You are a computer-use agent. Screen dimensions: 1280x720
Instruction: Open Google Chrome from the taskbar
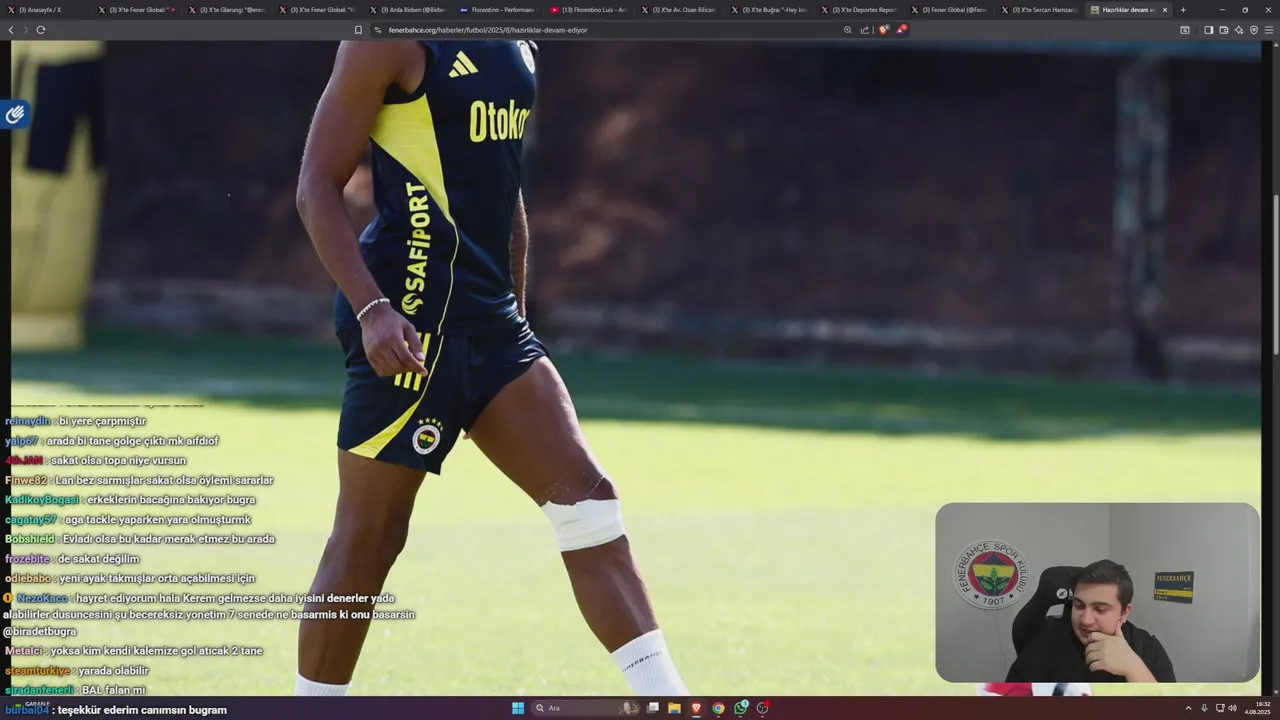point(718,708)
